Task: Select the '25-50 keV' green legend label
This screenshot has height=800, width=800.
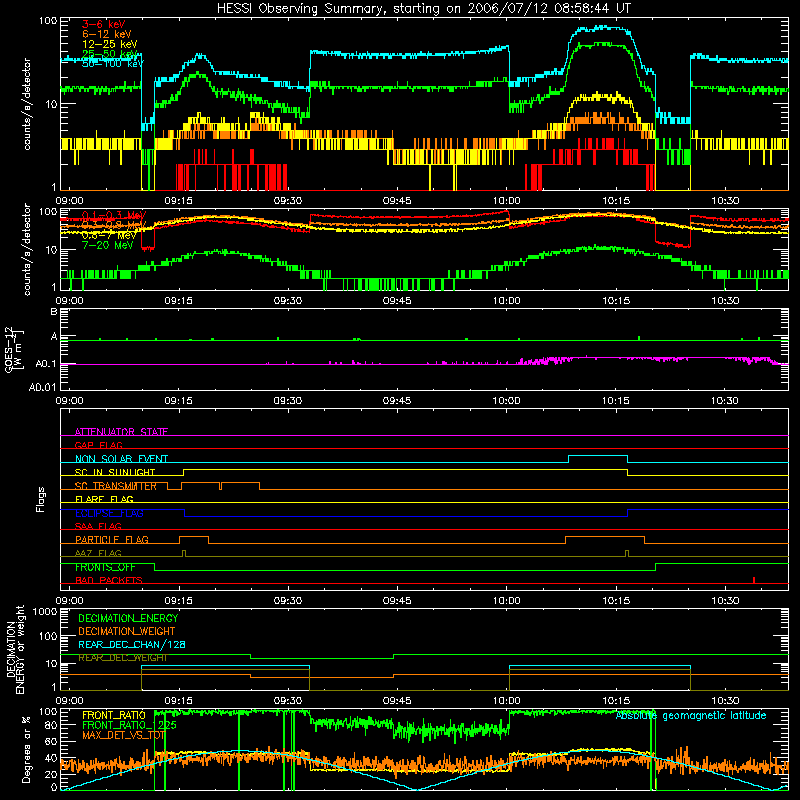Action: click(x=110, y=54)
